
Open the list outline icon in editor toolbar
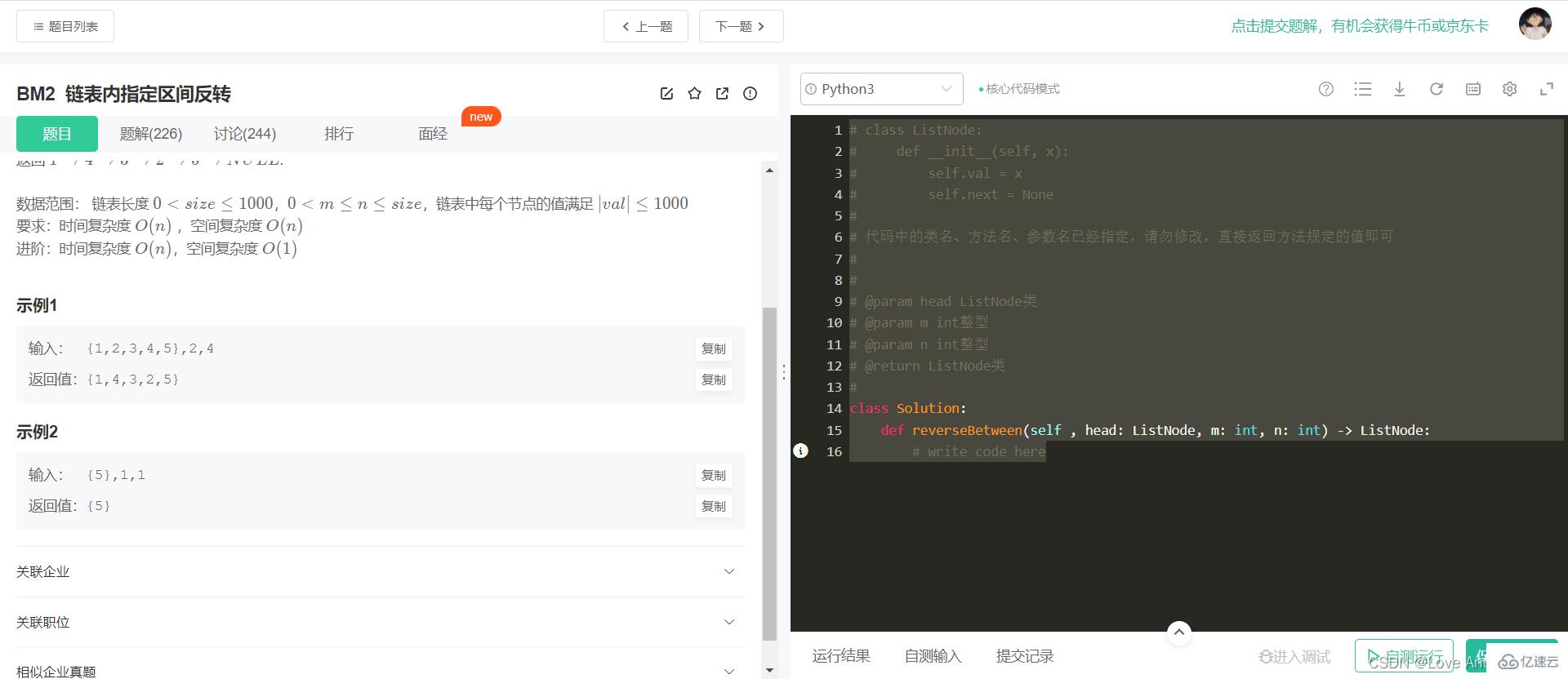1363,89
